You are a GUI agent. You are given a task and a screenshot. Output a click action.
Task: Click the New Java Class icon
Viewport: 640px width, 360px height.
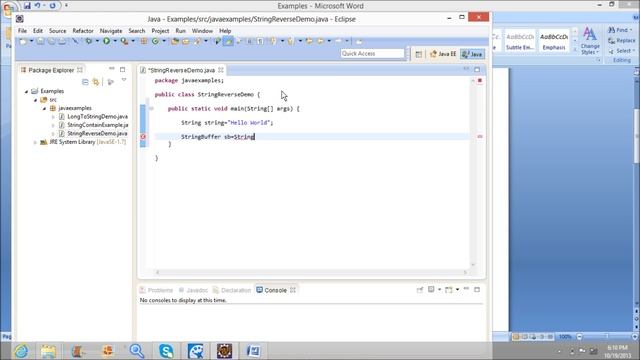click(x=155, y=41)
